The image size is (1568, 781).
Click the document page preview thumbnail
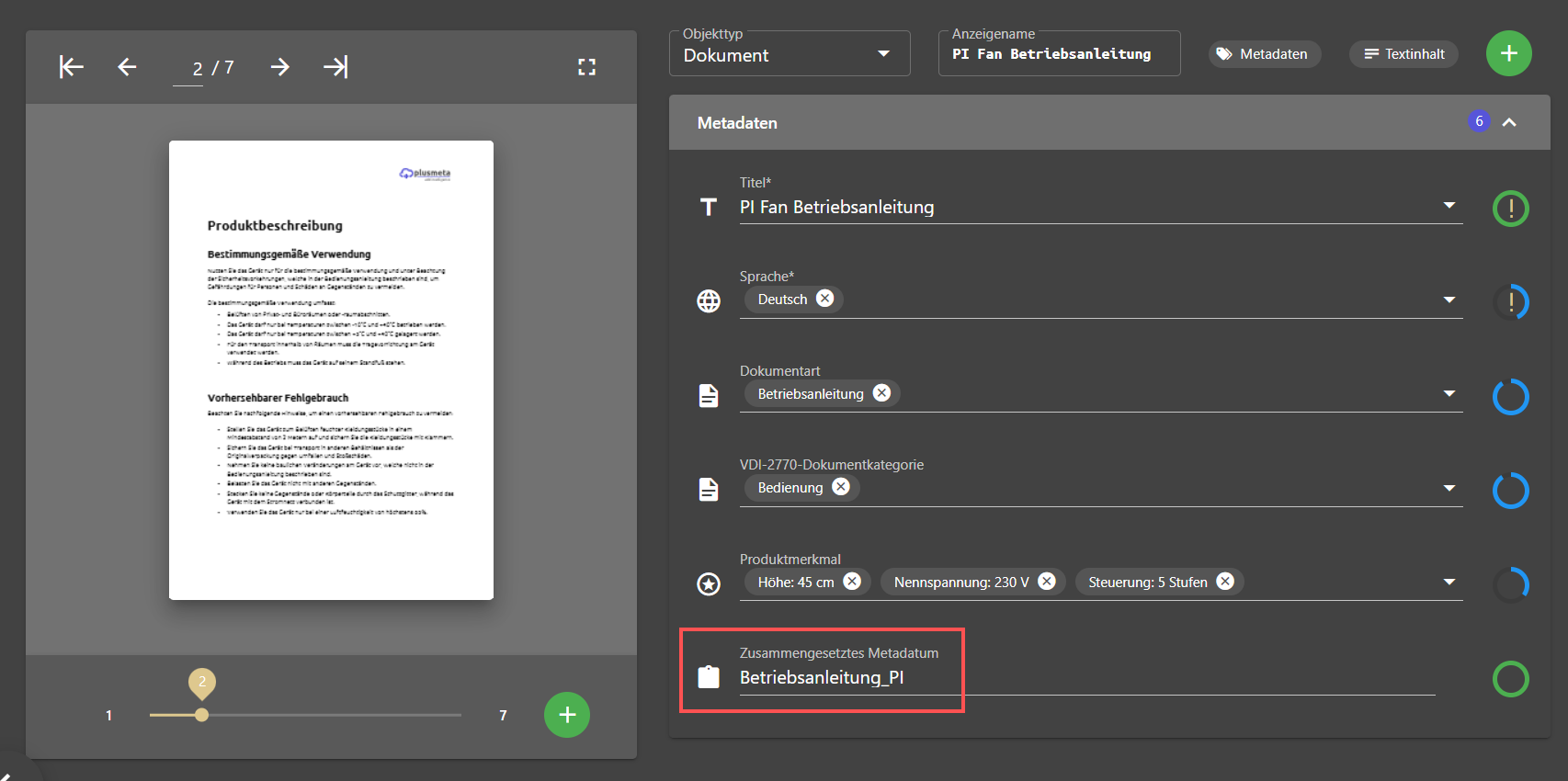coord(331,370)
